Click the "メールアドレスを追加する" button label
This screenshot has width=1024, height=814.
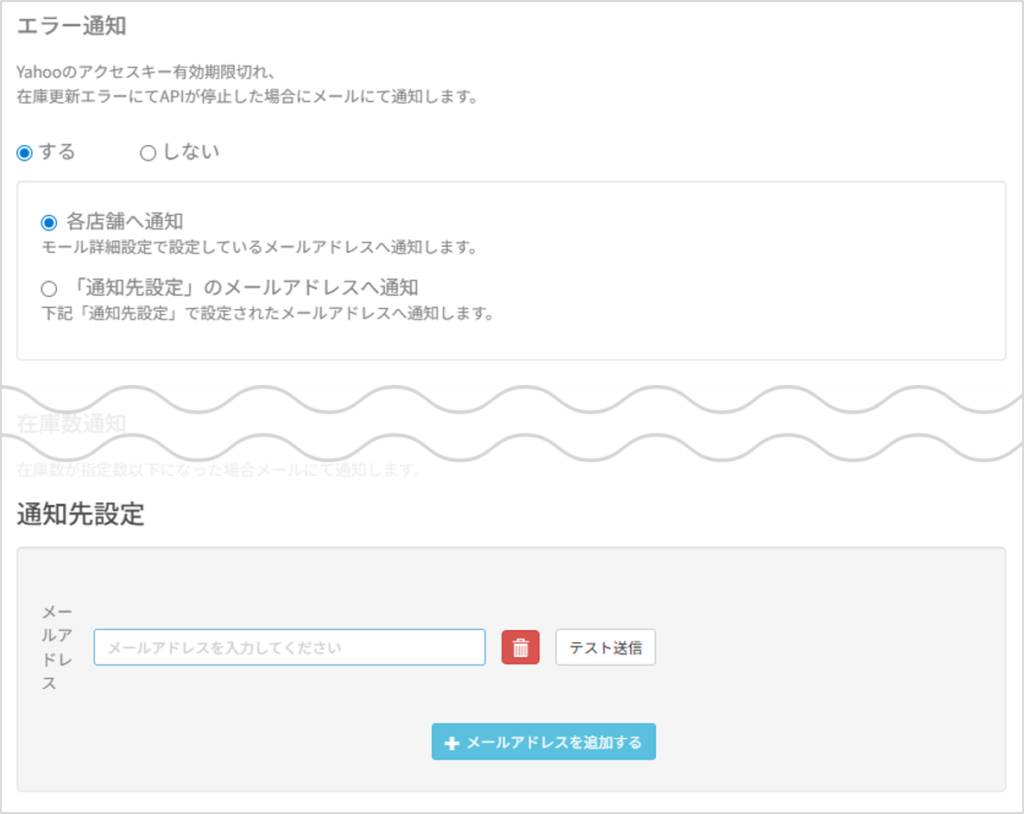point(554,743)
